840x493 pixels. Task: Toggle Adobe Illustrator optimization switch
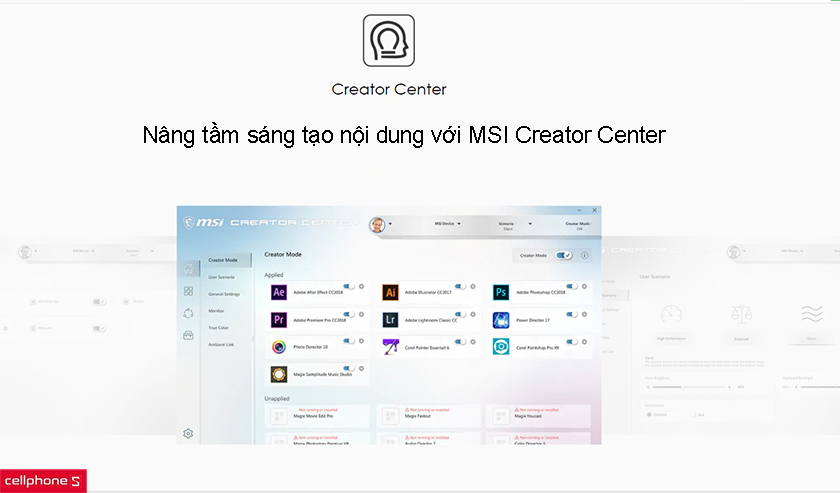click(x=461, y=287)
